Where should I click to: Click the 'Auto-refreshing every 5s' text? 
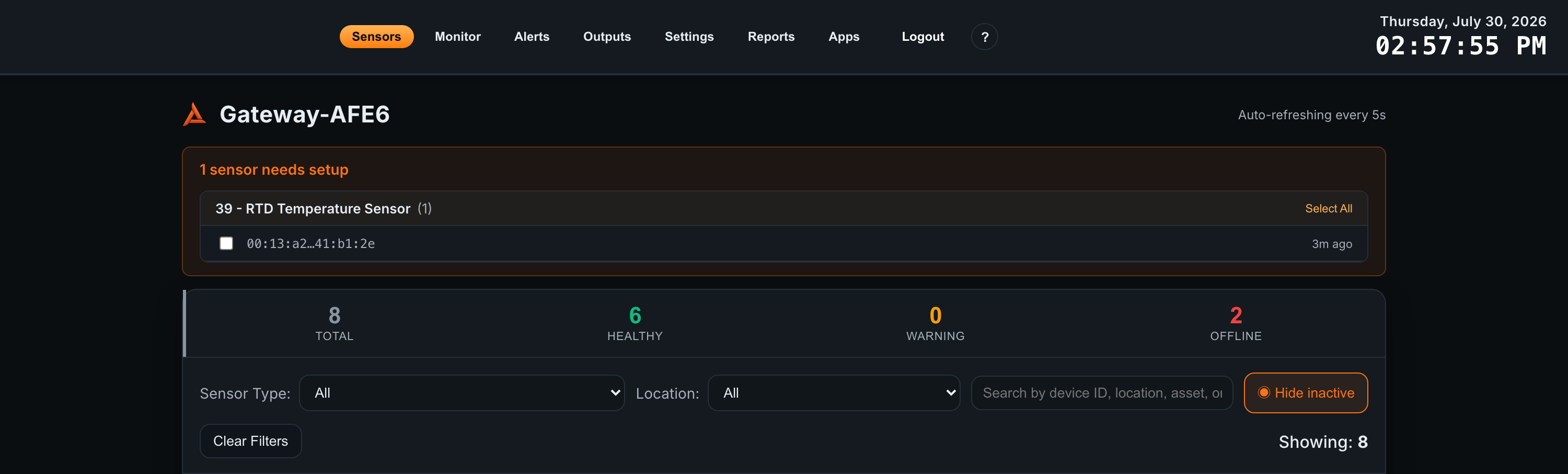(1311, 115)
